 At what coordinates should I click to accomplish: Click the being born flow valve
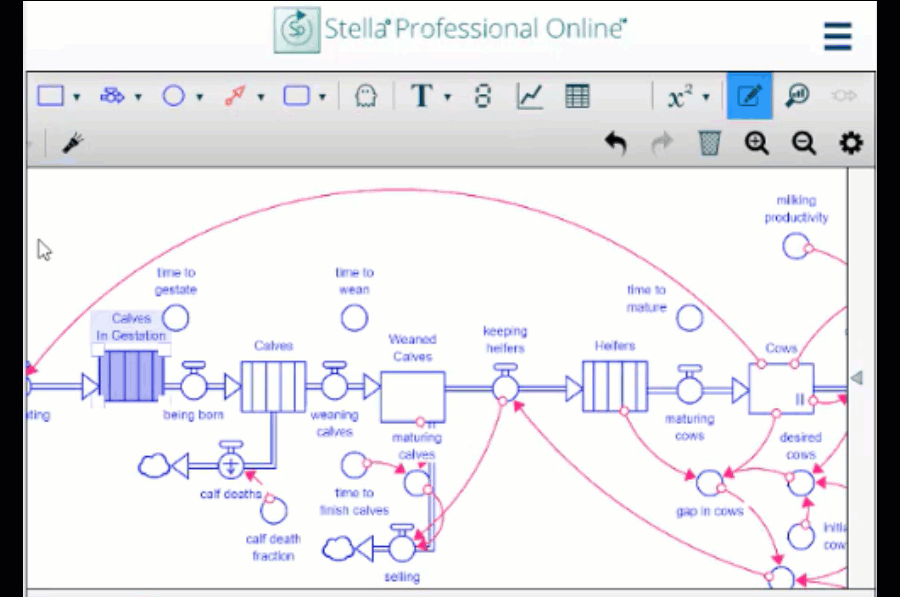(194, 382)
